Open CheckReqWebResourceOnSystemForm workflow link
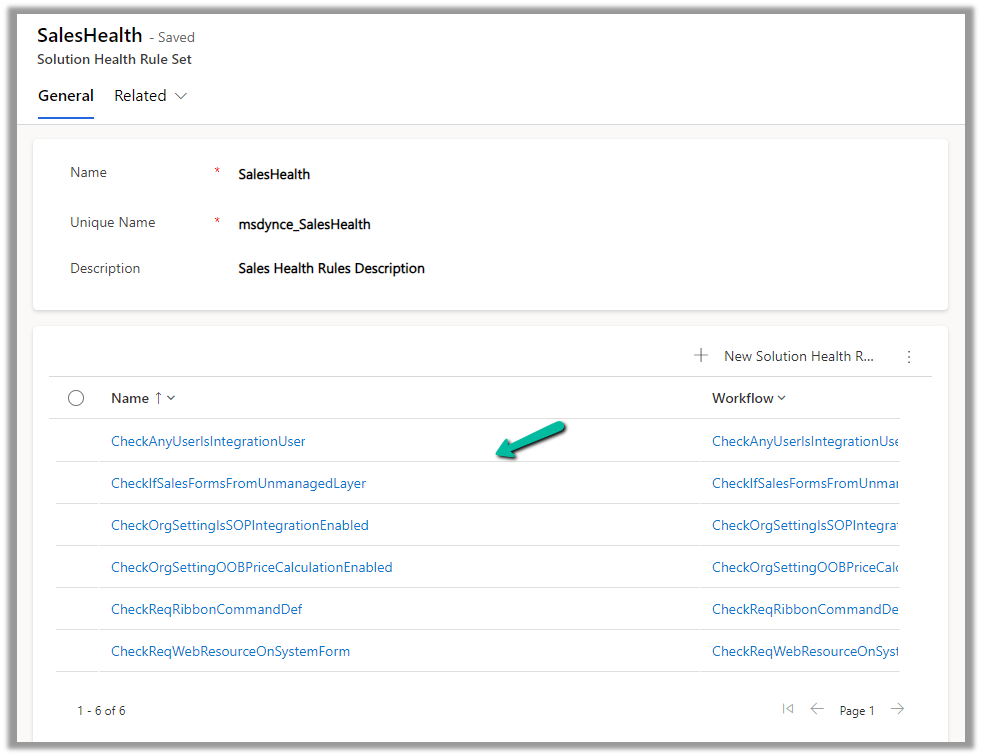The image size is (982, 756). (804, 651)
